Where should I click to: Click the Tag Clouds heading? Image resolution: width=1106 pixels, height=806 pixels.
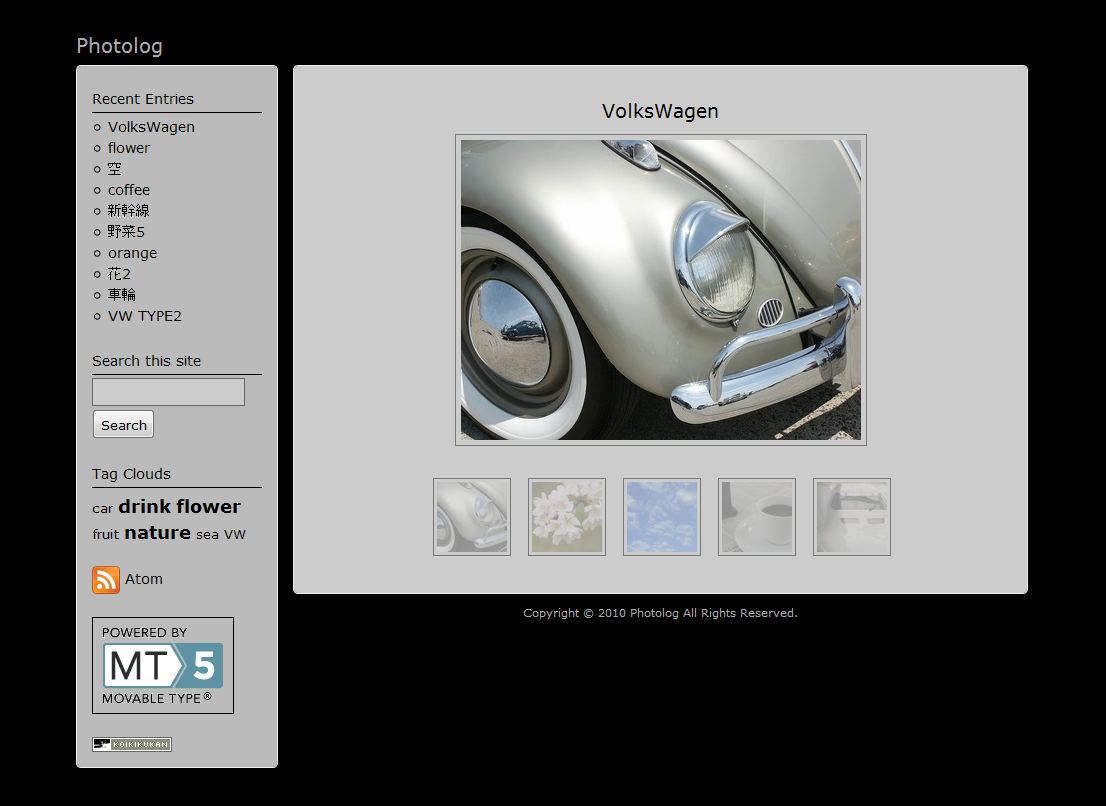pyautogui.click(x=131, y=474)
